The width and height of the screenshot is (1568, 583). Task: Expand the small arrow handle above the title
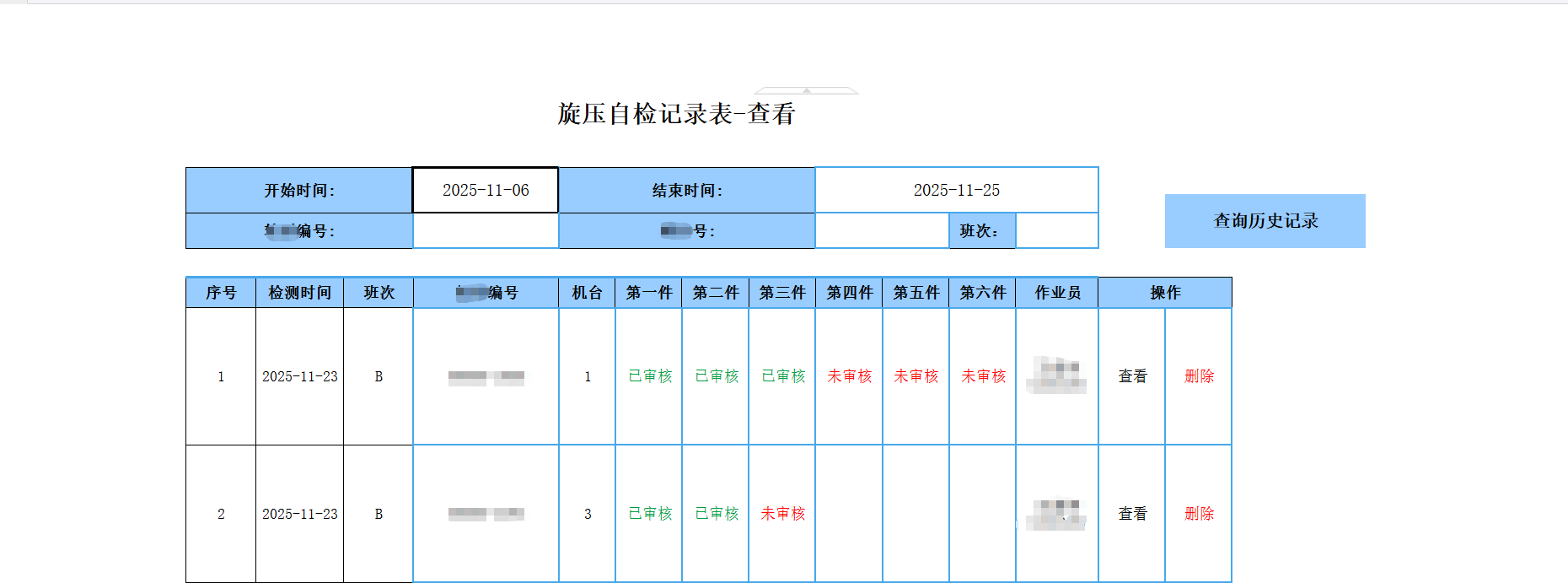807,90
